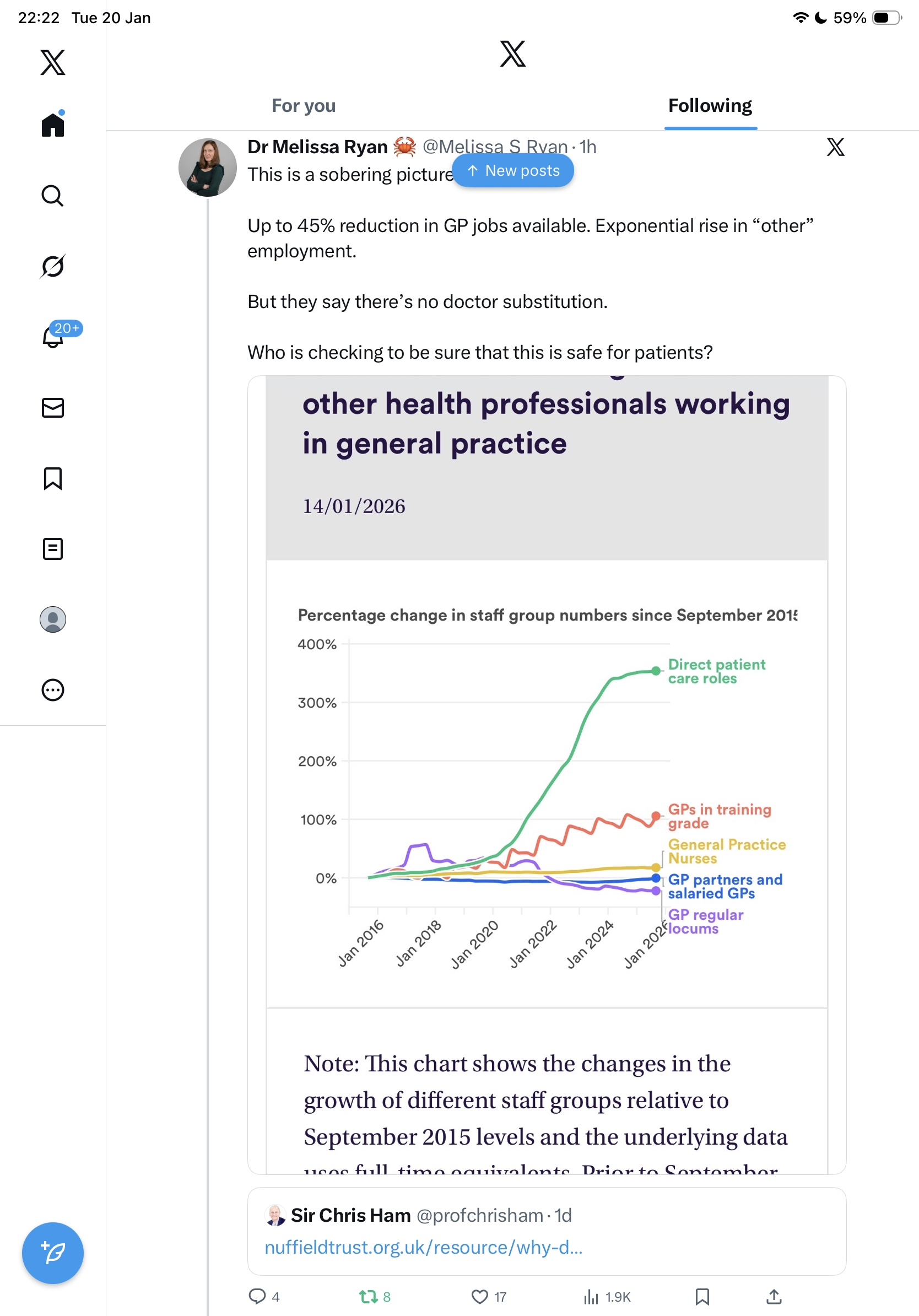Open Lists icon in sidebar

pyautogui.click(x=52, y=548)
